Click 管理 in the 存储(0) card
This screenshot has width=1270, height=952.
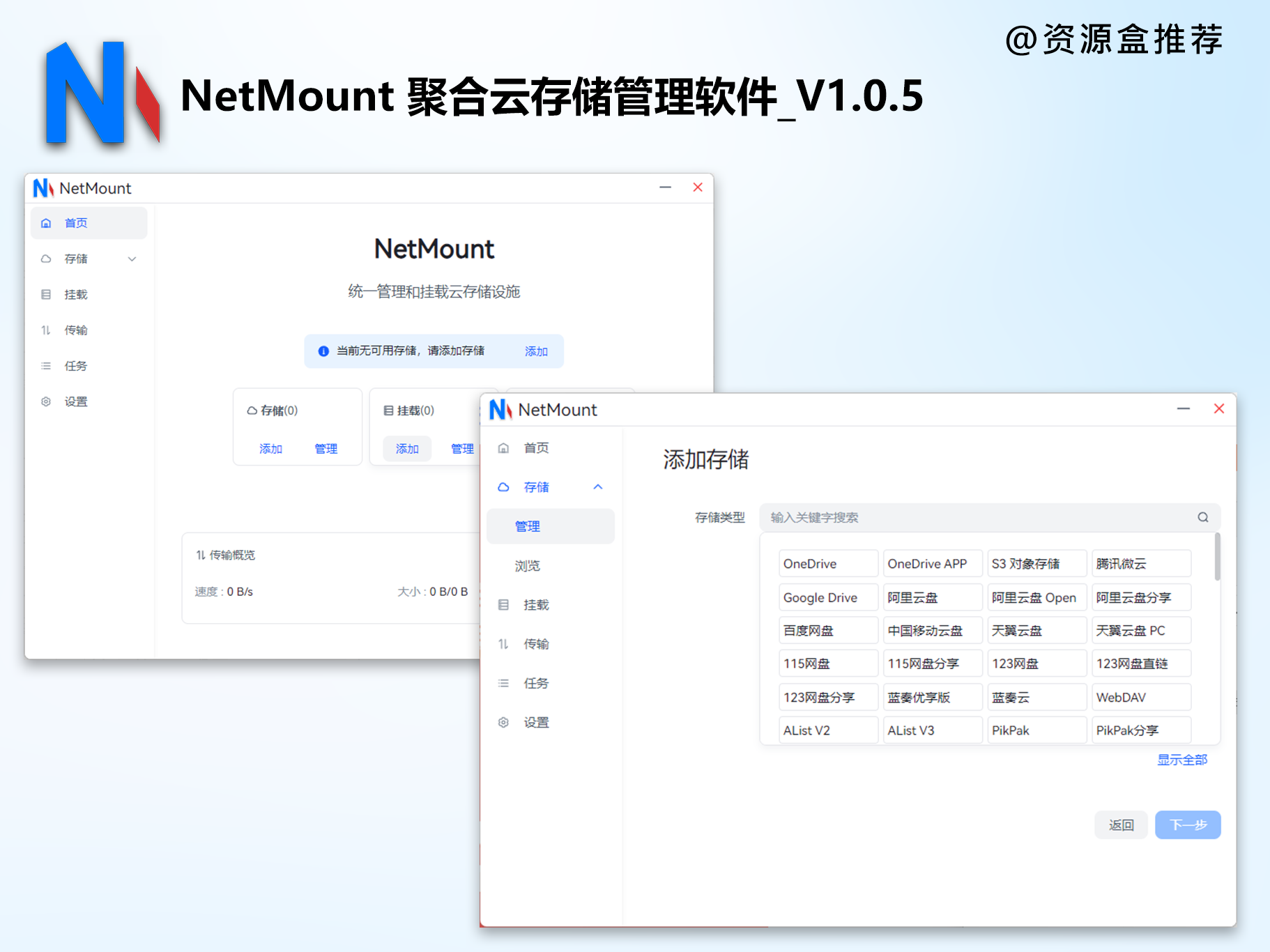pyautogui.click(x=326, y=449)
